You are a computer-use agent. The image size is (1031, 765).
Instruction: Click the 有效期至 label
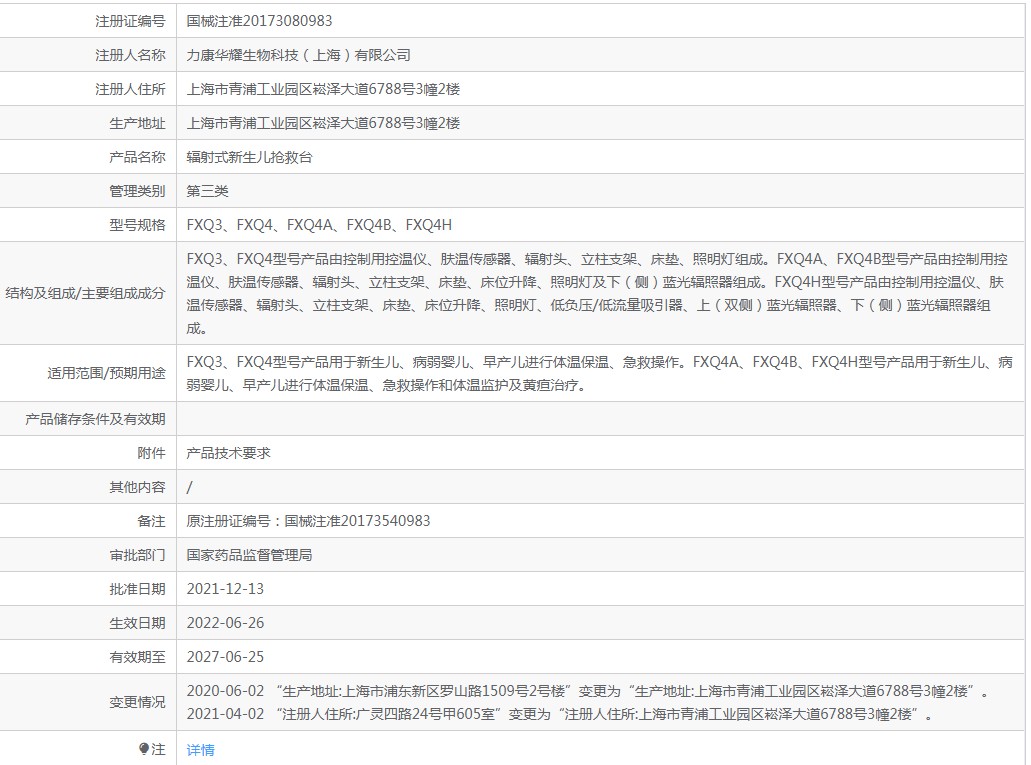coord(137,657)
